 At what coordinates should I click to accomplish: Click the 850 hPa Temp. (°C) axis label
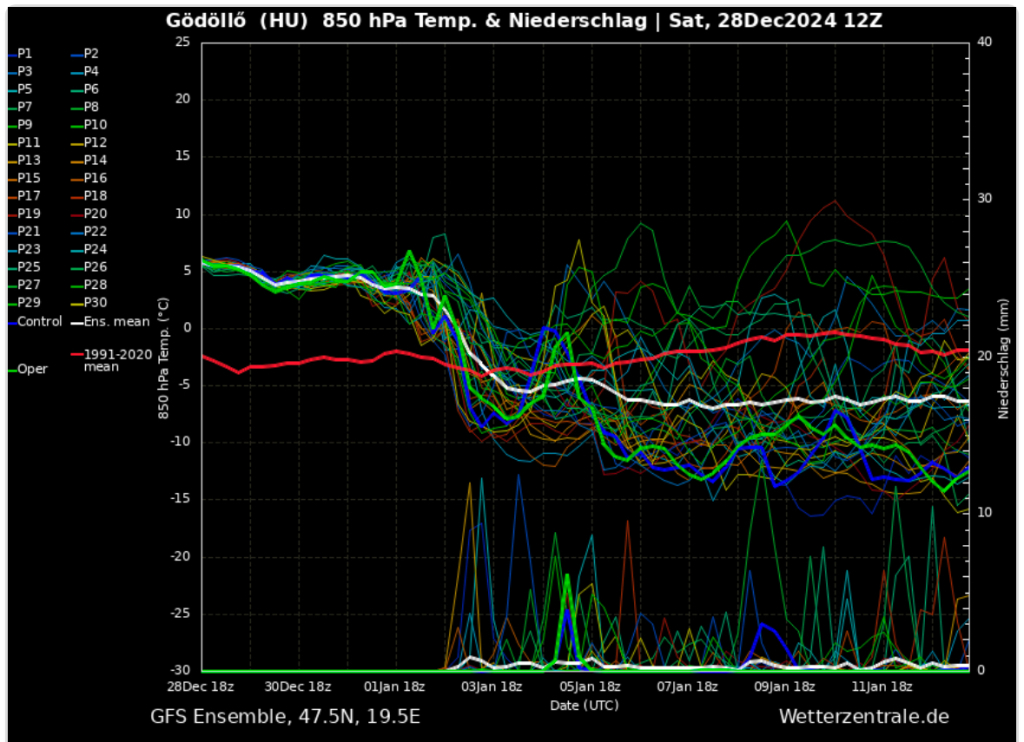pyautogui.click(x=163, y=356)
